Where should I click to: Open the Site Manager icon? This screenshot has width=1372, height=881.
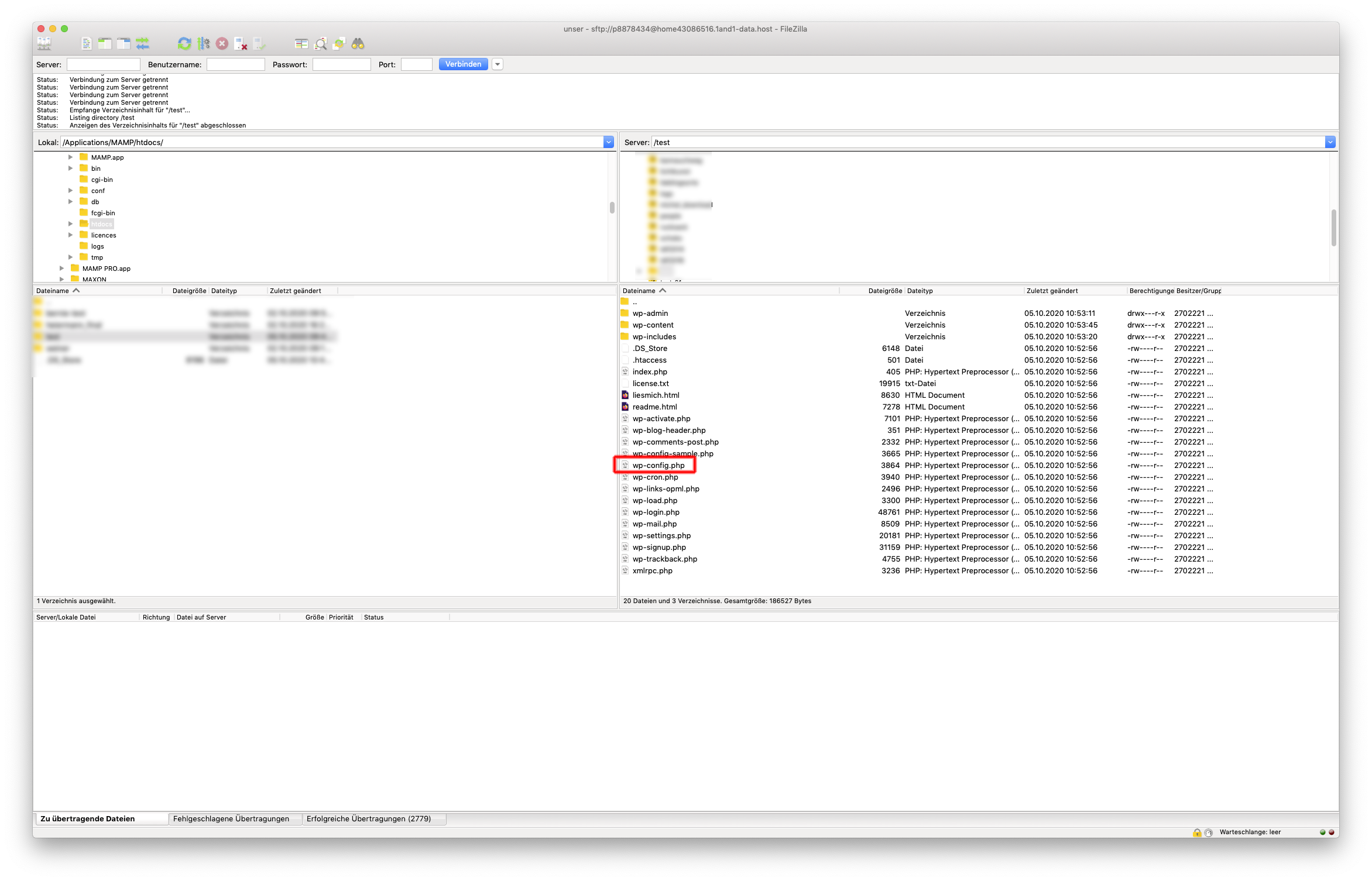pyautogui.click(x=44, y=43)
